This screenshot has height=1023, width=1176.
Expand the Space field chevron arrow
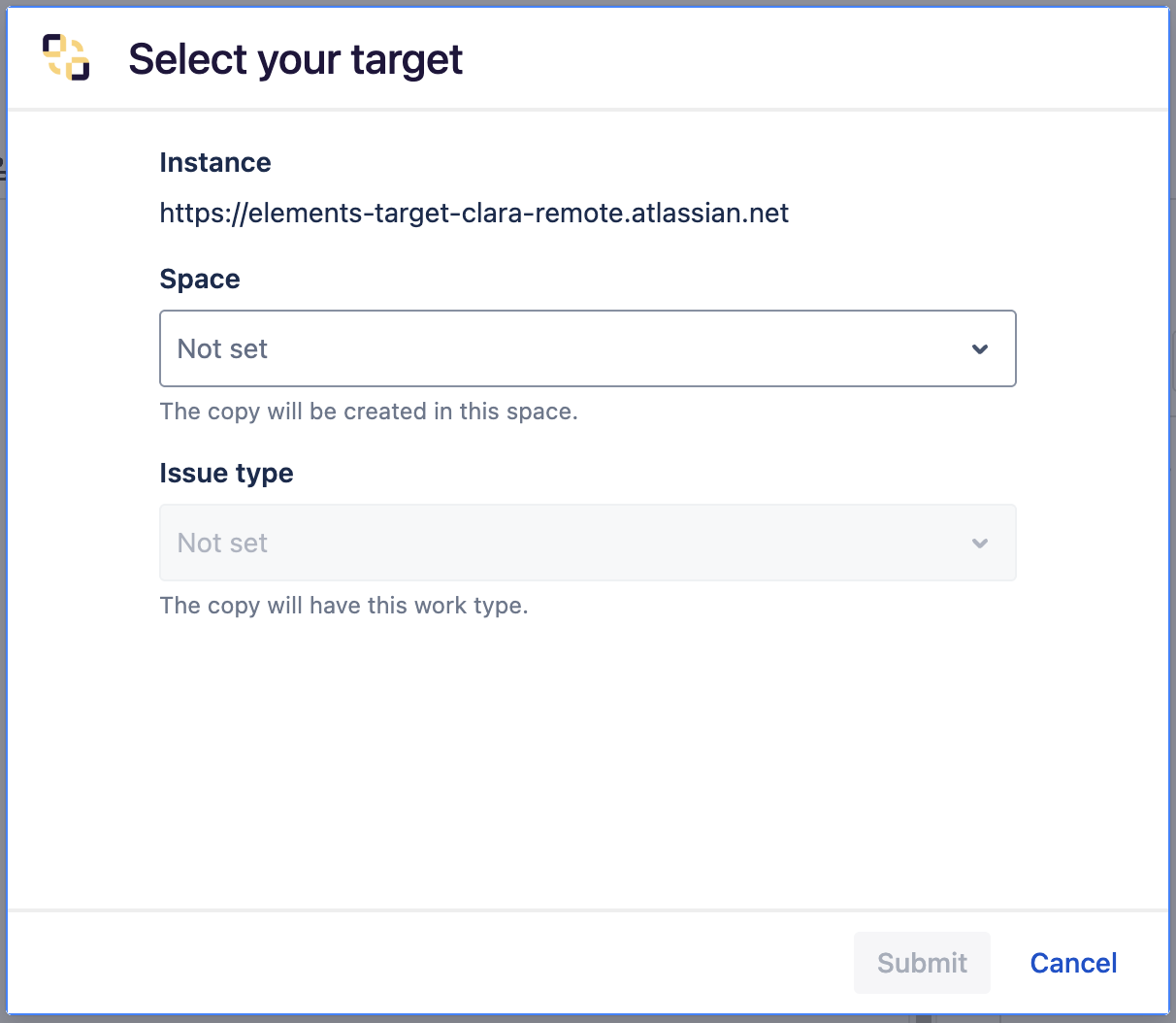(x=980, y=349)
